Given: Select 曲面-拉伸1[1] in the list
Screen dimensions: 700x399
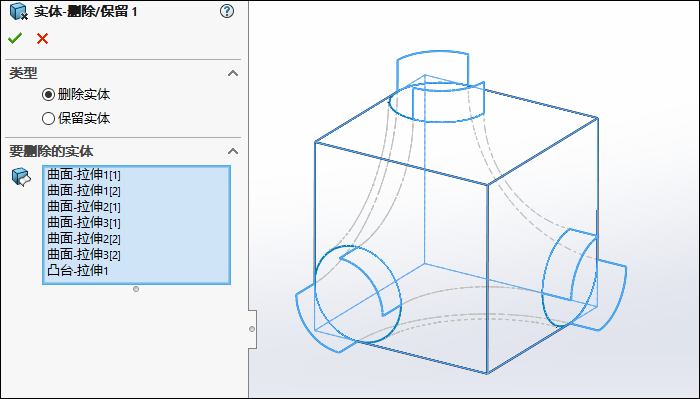Looking at the screenshot, I should tap(84, 175).
